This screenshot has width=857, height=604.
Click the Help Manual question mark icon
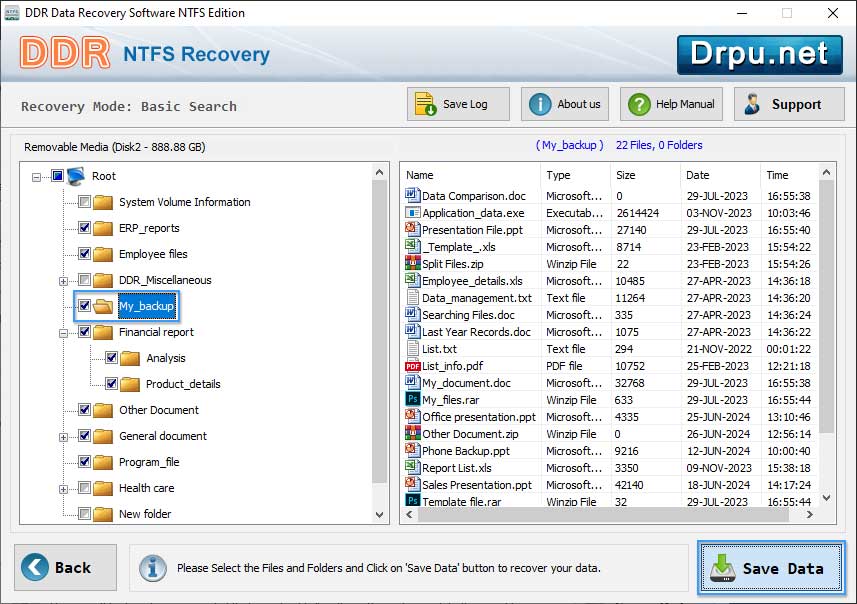[x=639, y=104]
